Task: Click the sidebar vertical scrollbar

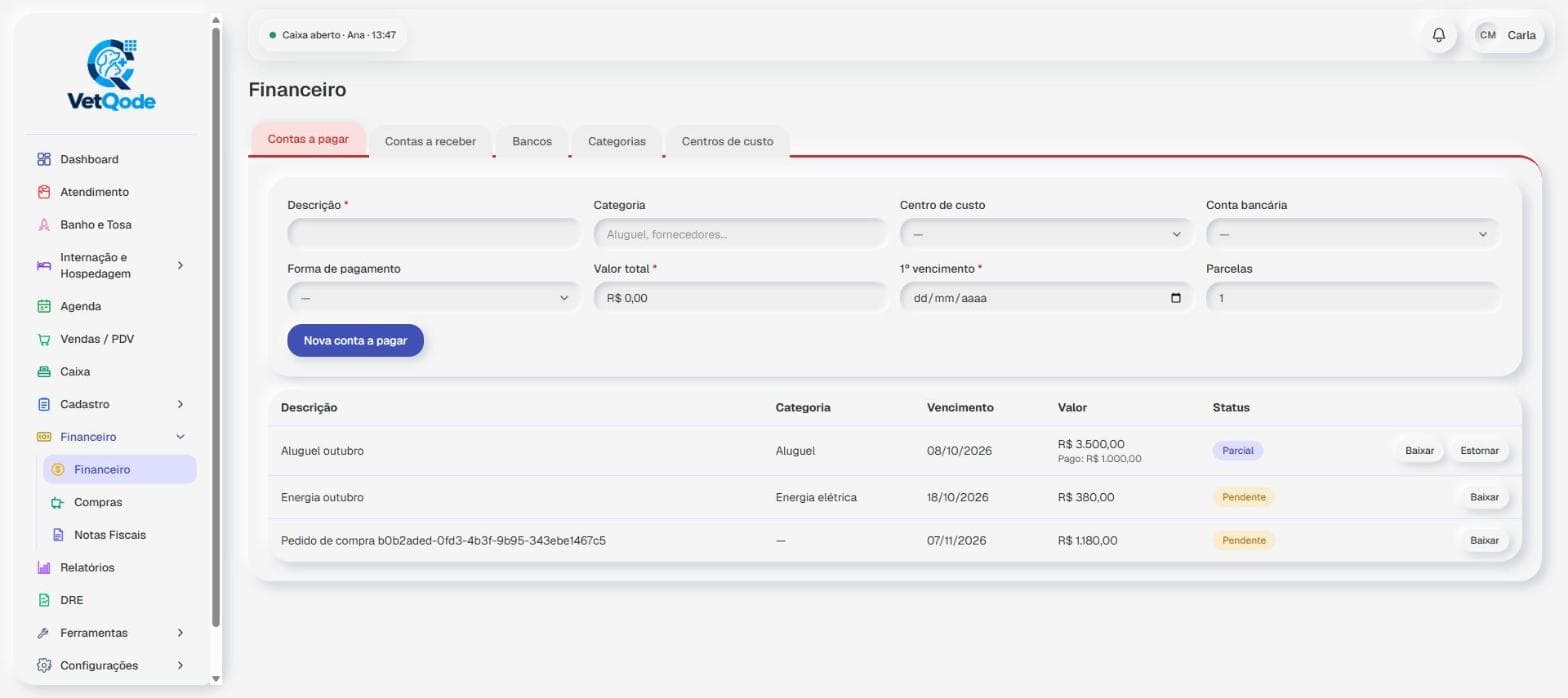Action: (x=216, y=326)
